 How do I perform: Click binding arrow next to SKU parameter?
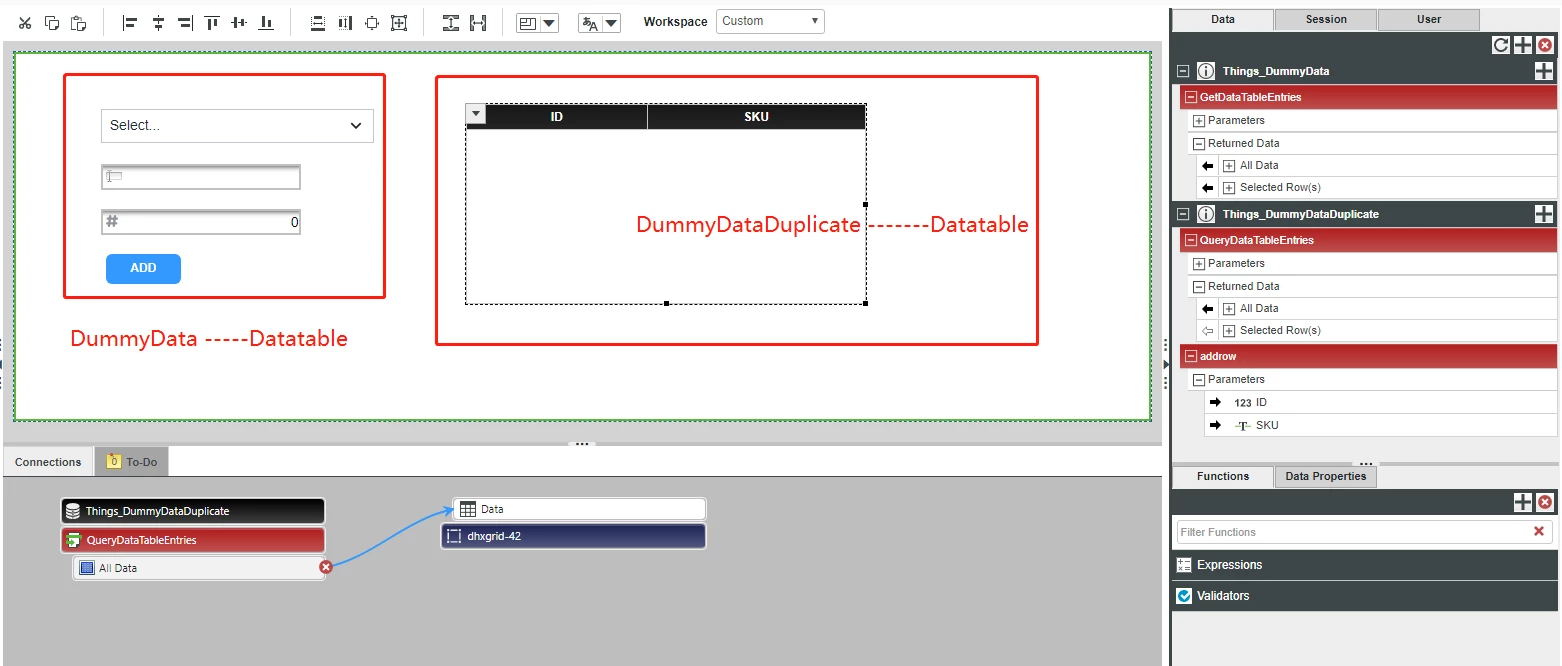pos(1215,425)
